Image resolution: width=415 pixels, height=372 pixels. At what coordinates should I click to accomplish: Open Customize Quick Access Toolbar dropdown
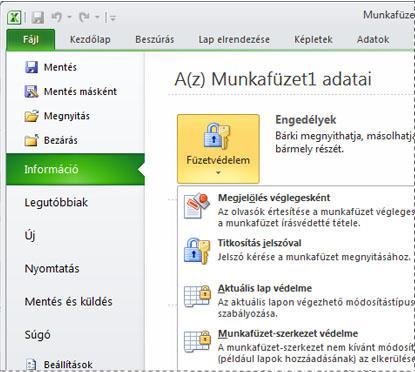click(113, 18)
